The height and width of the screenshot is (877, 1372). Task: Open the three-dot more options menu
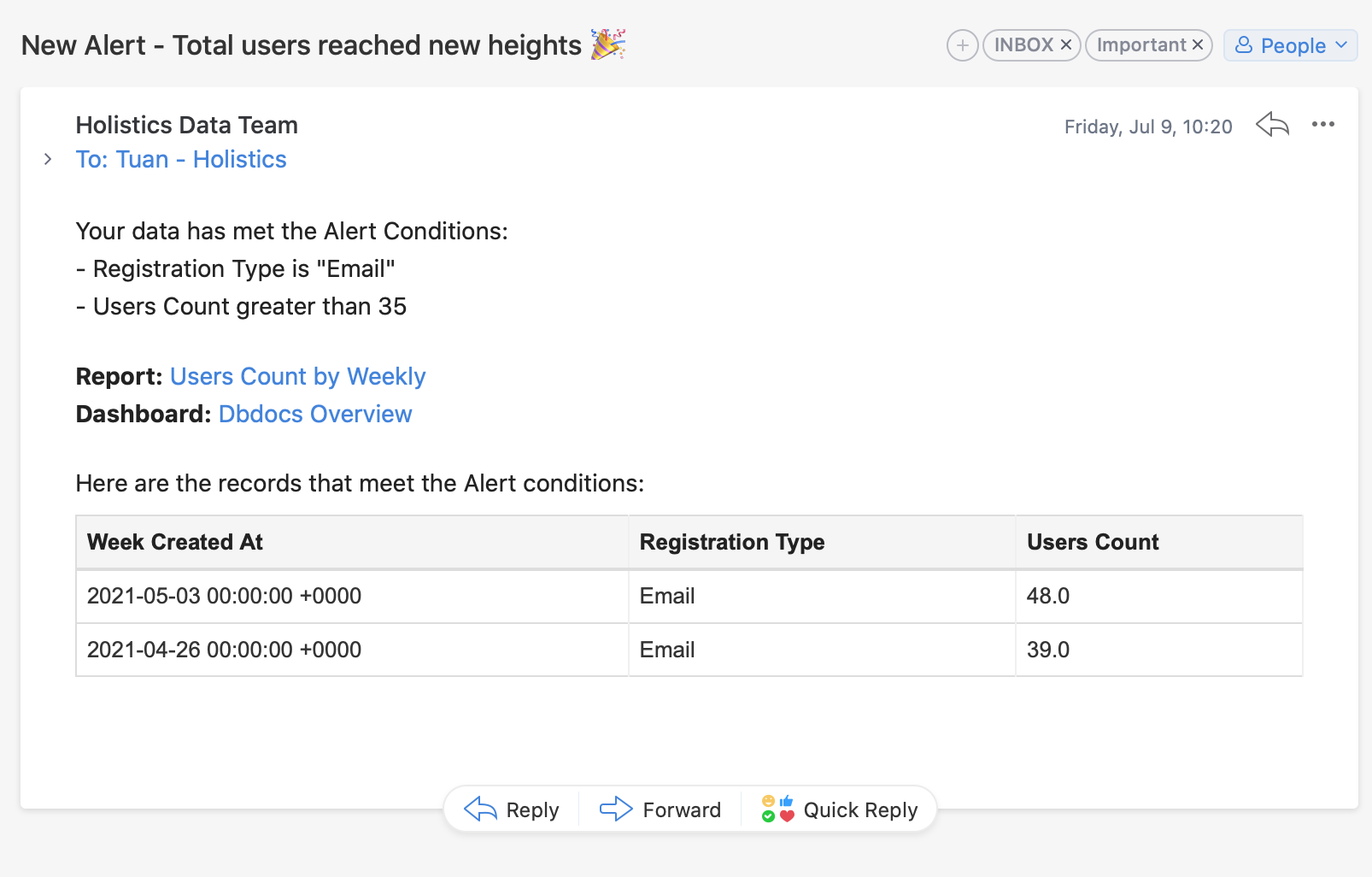(x=1323, y=125)
